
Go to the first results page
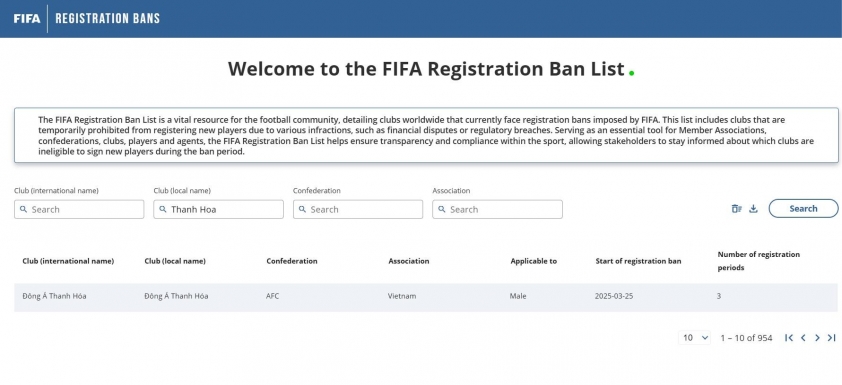(x=789, y=338)
